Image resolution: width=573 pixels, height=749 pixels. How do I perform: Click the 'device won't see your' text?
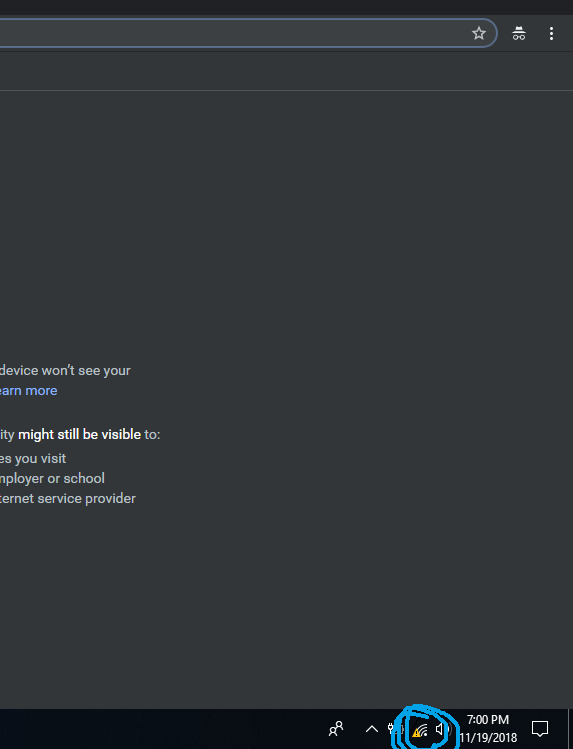pos(65,371)
